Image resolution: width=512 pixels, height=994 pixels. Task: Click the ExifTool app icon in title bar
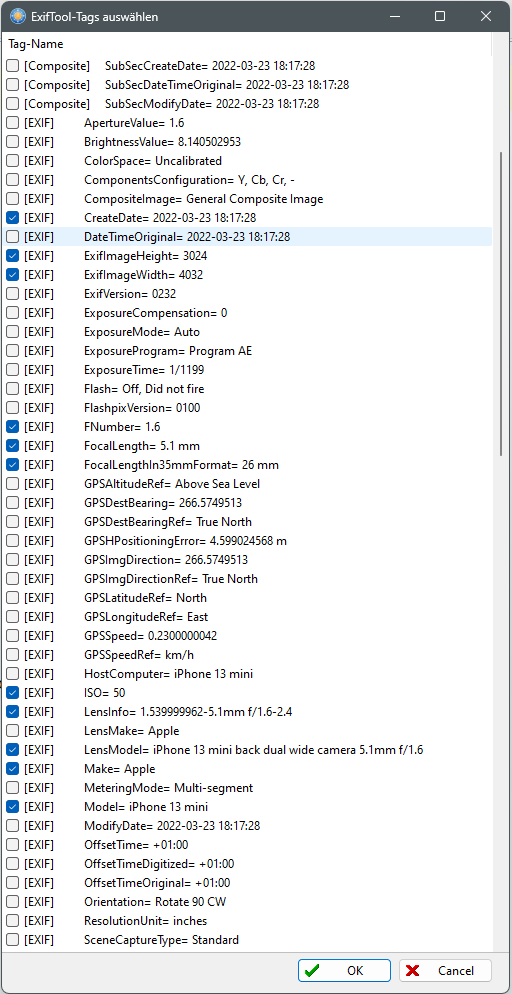(19, 17)
